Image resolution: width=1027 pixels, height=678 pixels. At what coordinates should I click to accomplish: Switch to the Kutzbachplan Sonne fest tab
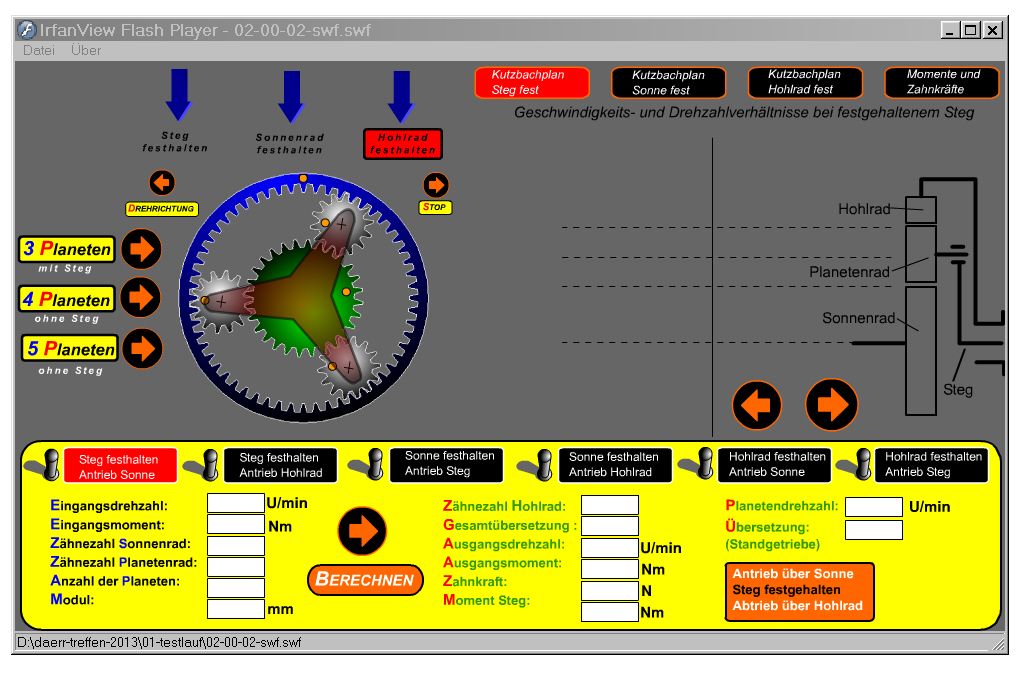pyautogui.click(x=668, y=82)
